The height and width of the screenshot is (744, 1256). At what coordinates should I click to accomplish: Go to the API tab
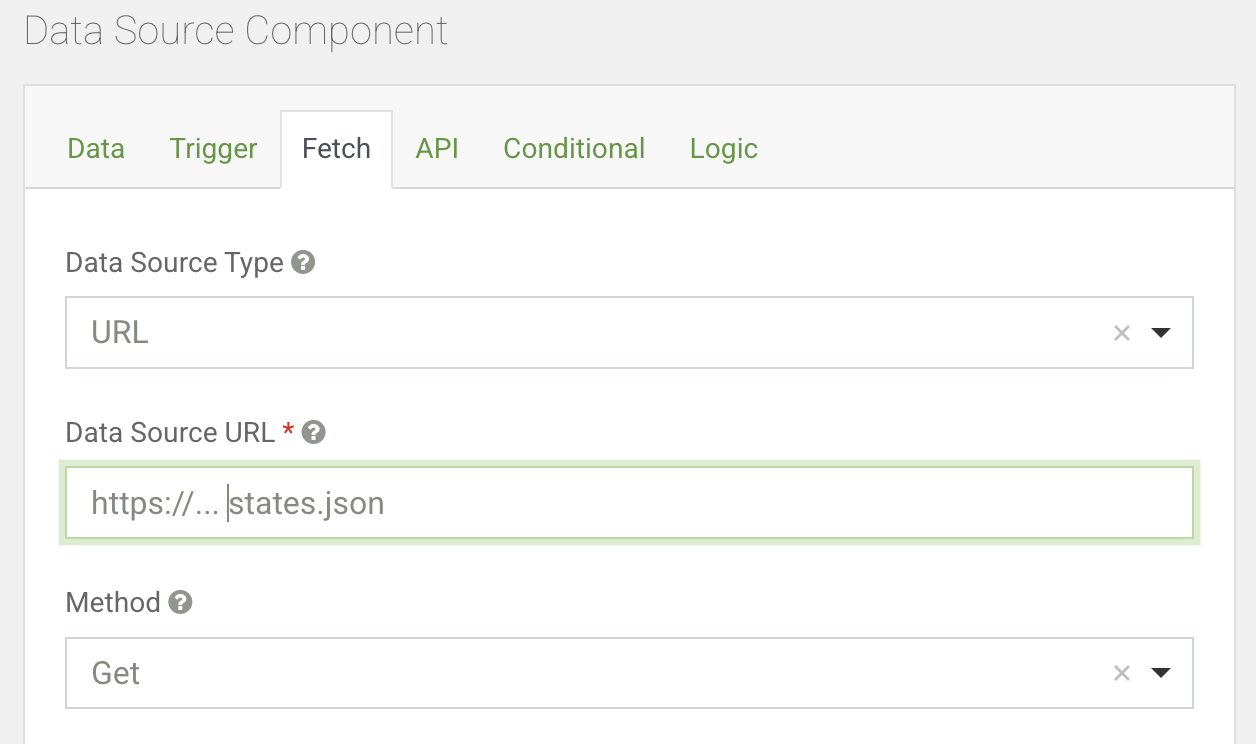437,149
